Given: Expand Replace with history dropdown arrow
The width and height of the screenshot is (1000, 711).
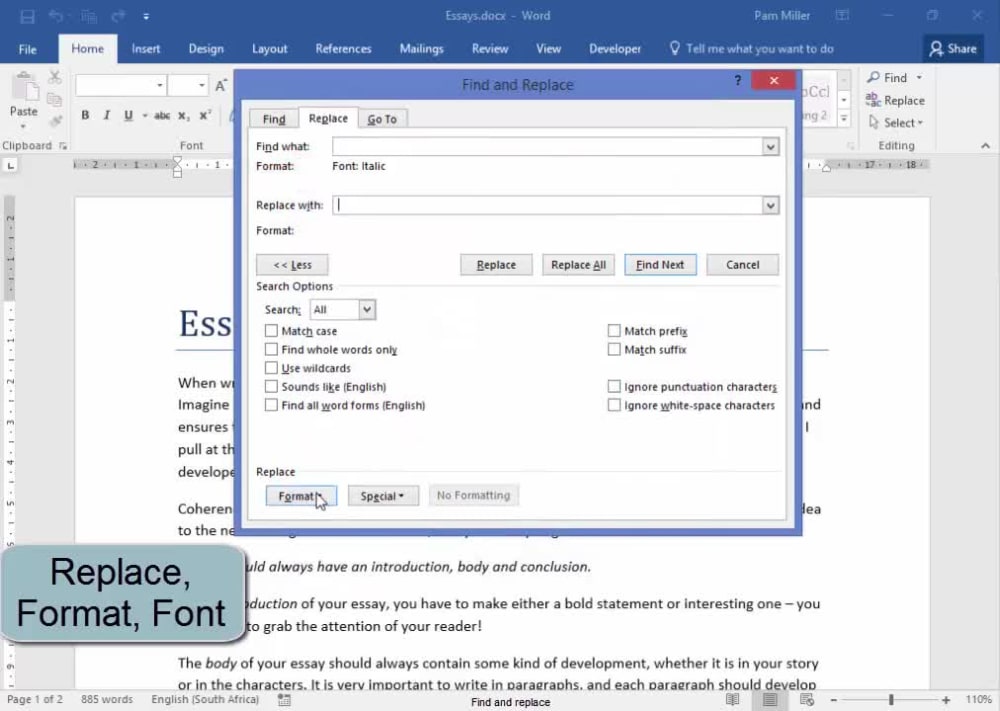Looking at the screenshot, I should (770, 205).
